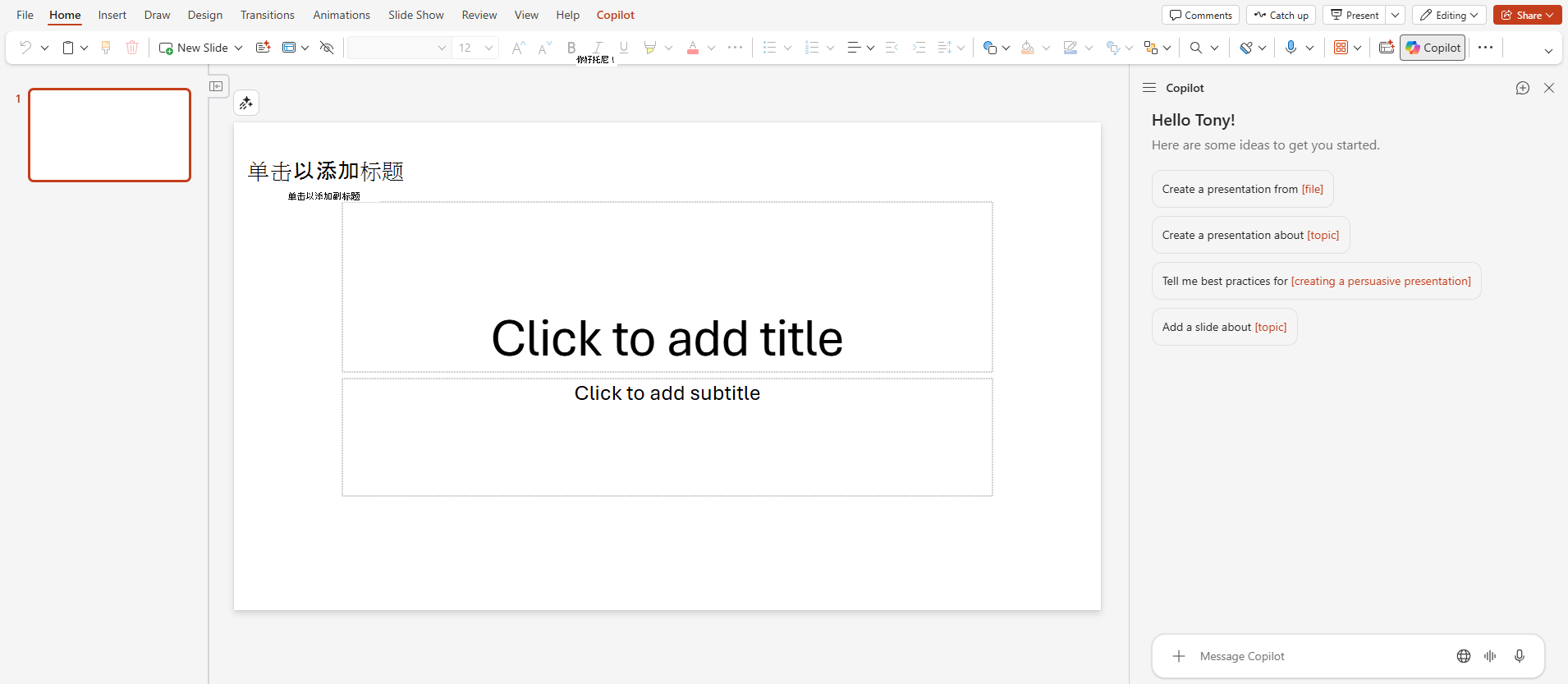Screen dimensions: 1568x684
Task: Click the Find magnifier icon
Action: [x=1196, y=48]
